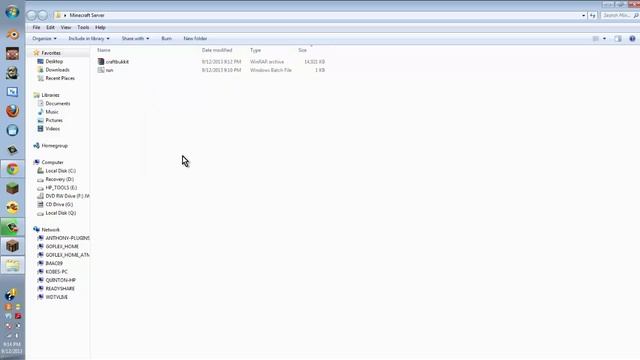Click the refresh button beside the address bar

coord(593,16)
